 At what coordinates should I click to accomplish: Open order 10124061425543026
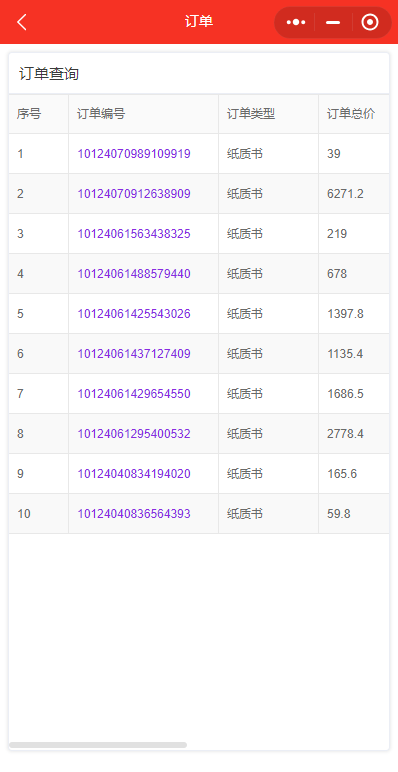click(134, 314)
